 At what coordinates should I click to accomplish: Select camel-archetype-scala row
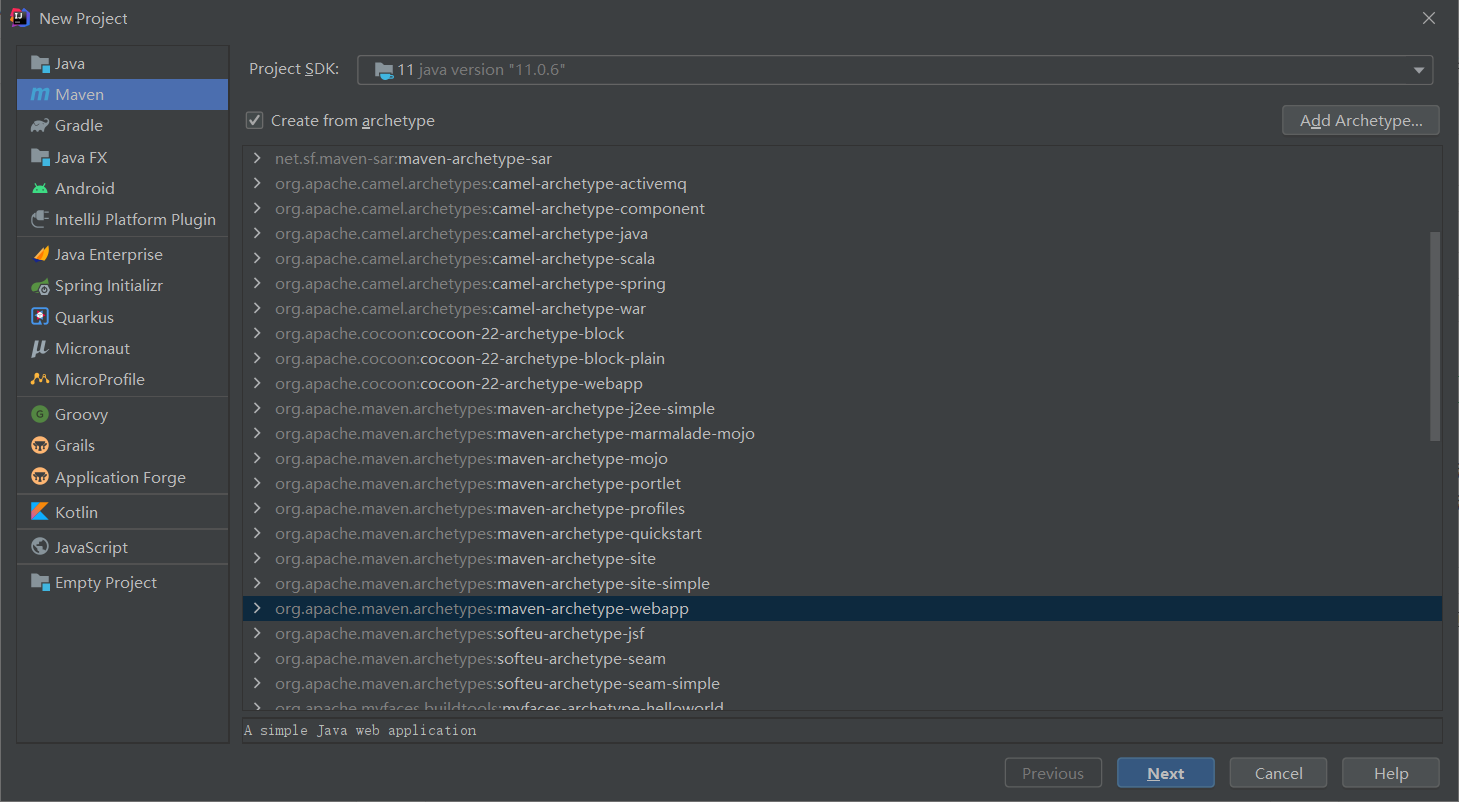click(842, 258)
